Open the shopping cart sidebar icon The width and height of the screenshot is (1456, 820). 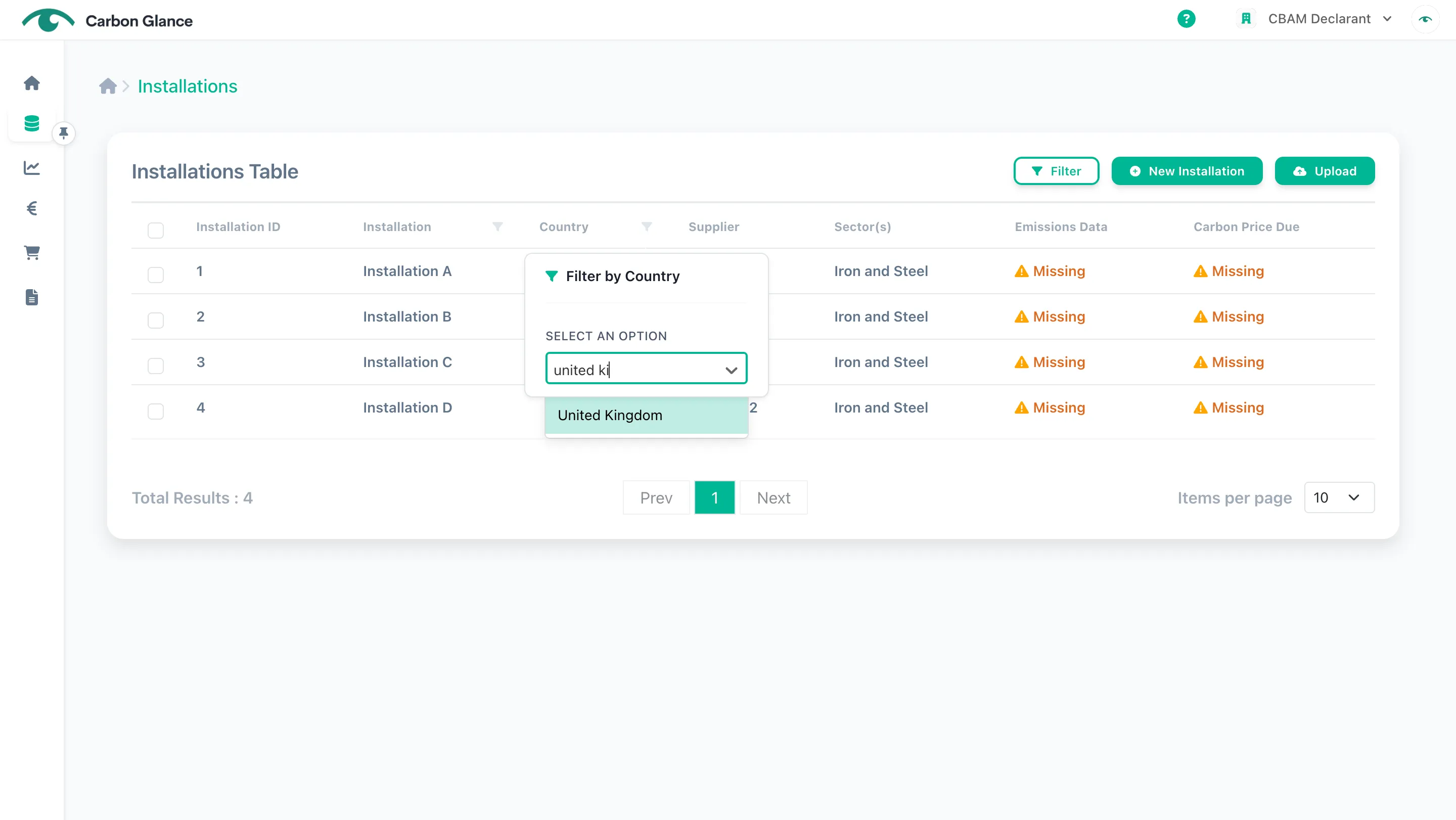coord(32,252)
